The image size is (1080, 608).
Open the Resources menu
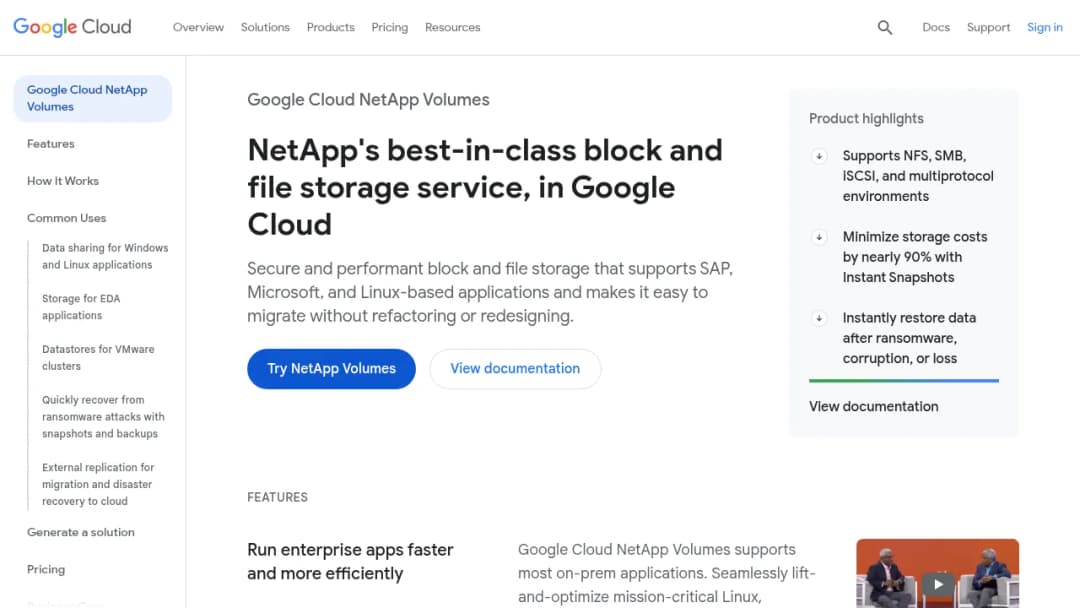tap(453, 28)
